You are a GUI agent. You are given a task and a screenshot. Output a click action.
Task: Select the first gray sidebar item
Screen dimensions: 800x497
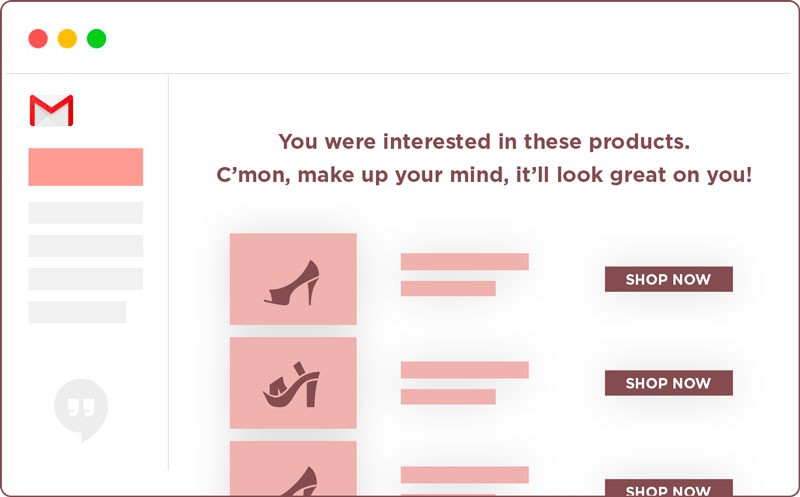[86, 213]
